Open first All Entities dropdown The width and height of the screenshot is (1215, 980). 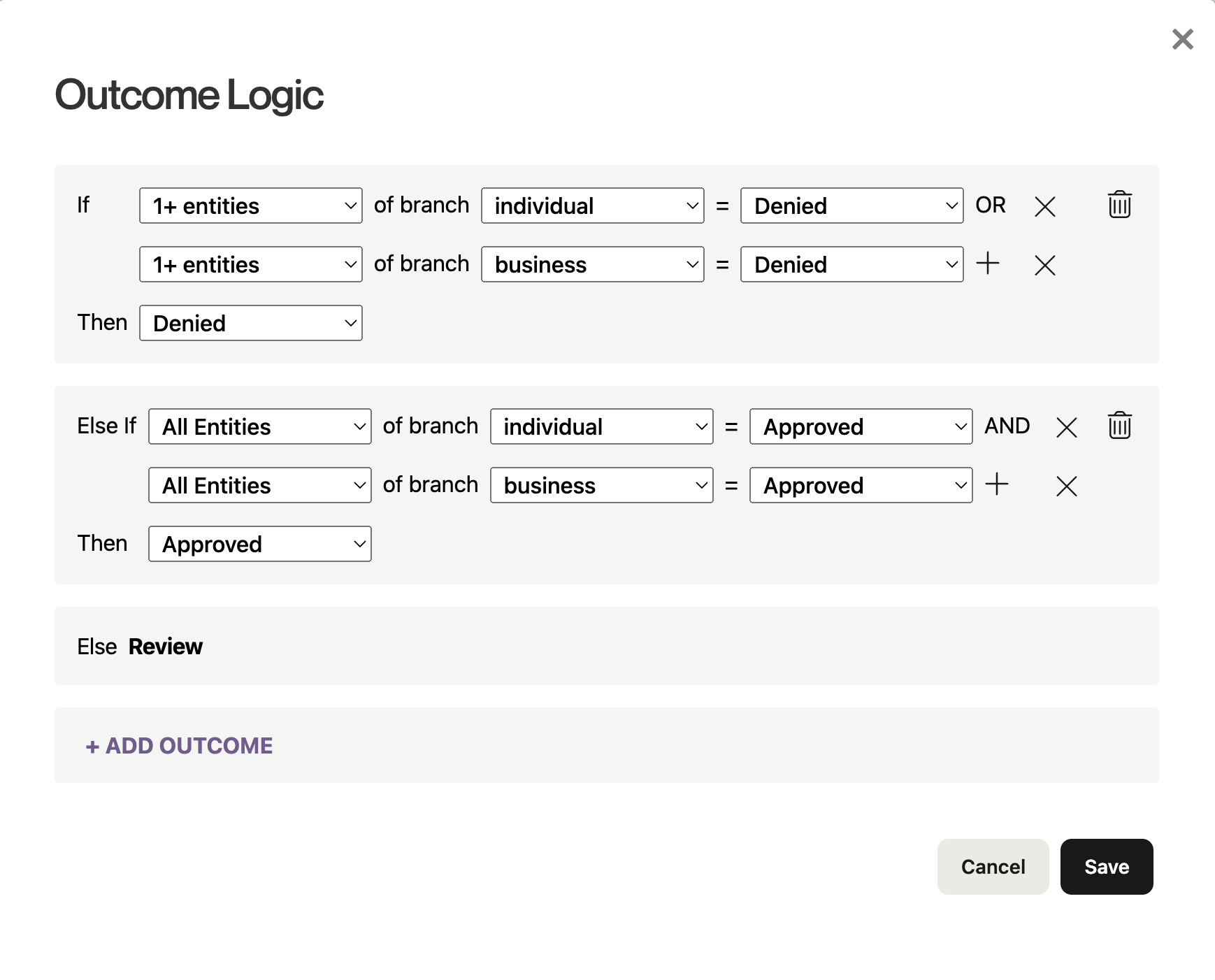[x=260, y=426]
